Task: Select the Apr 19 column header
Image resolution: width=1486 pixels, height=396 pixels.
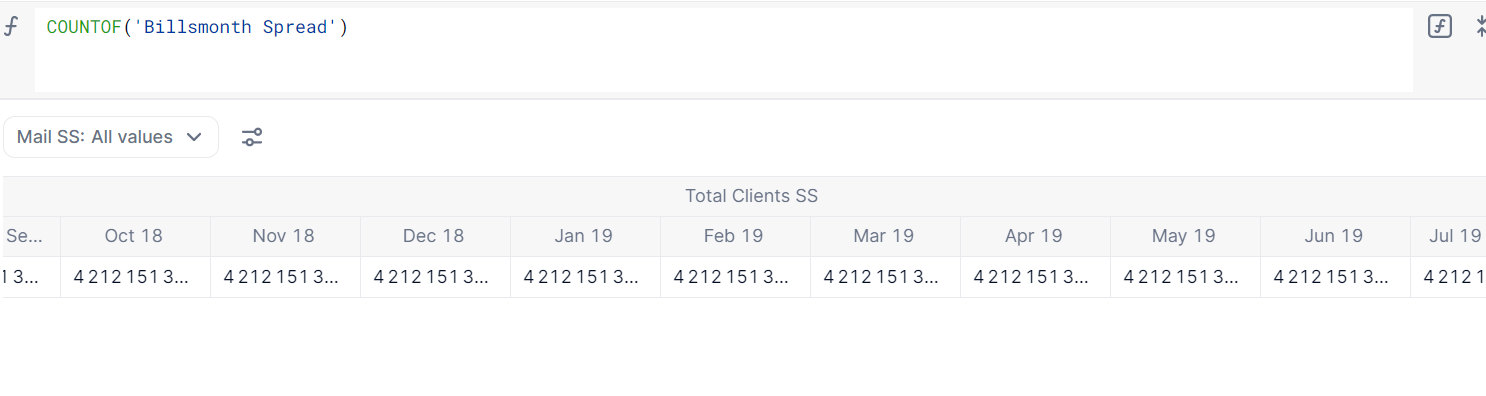Action: coord(1035,236)
